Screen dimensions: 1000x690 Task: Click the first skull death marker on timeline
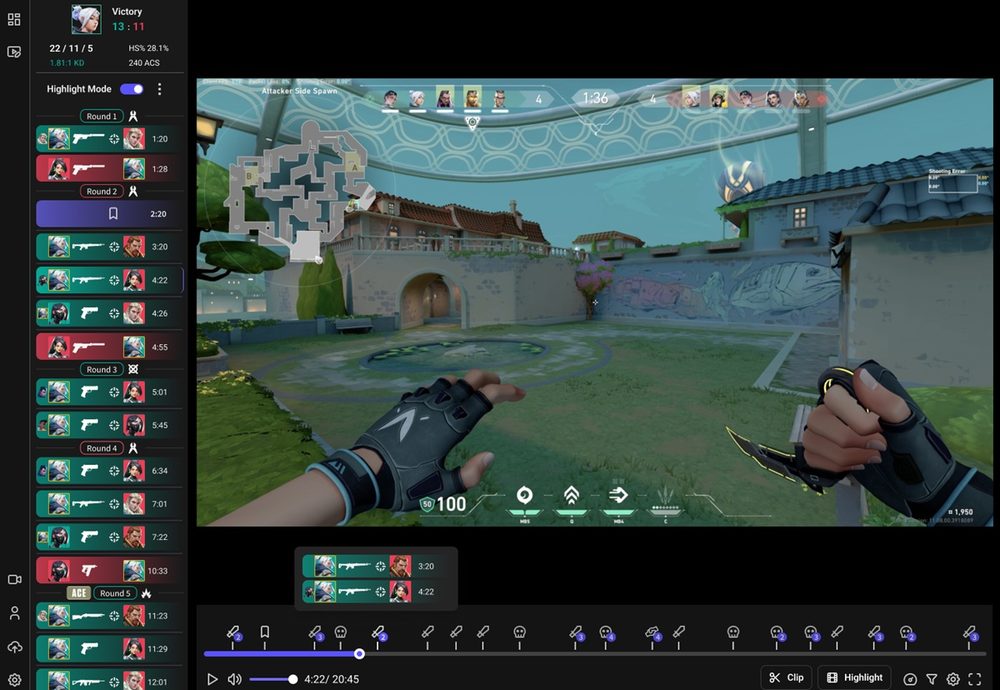[341, 632]
